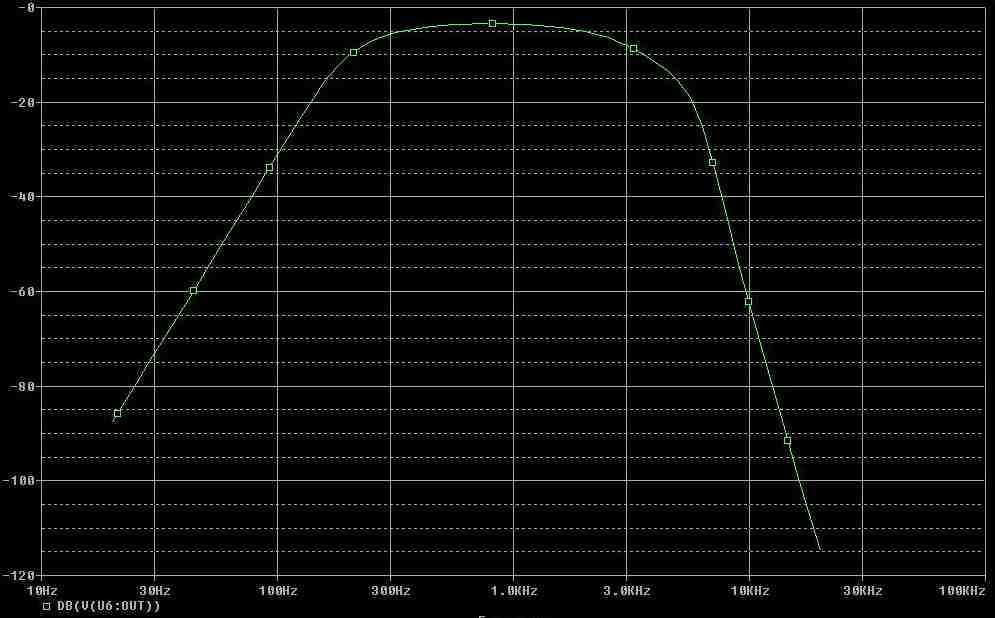This screenshot has width=995, height=618.
Task: Click the -100 y-axis label
Action: click(18, 480)
